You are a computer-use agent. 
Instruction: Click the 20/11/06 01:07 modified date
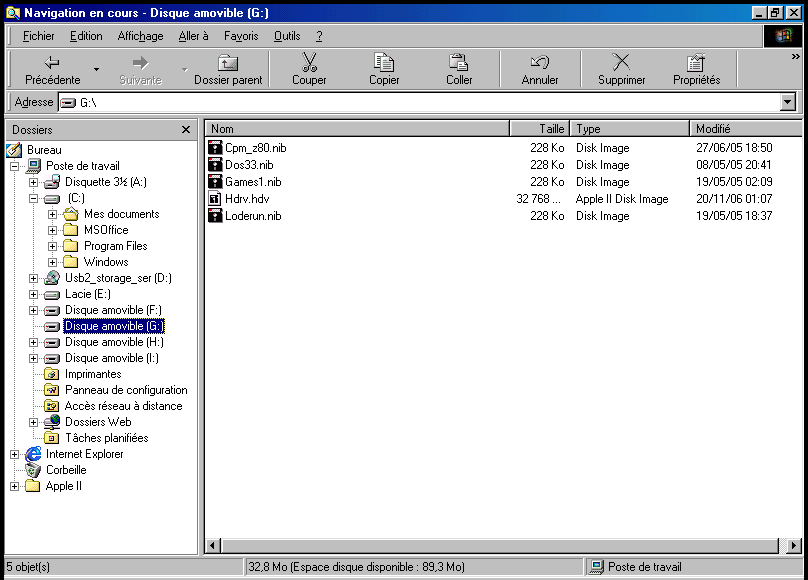pos(734,199)
